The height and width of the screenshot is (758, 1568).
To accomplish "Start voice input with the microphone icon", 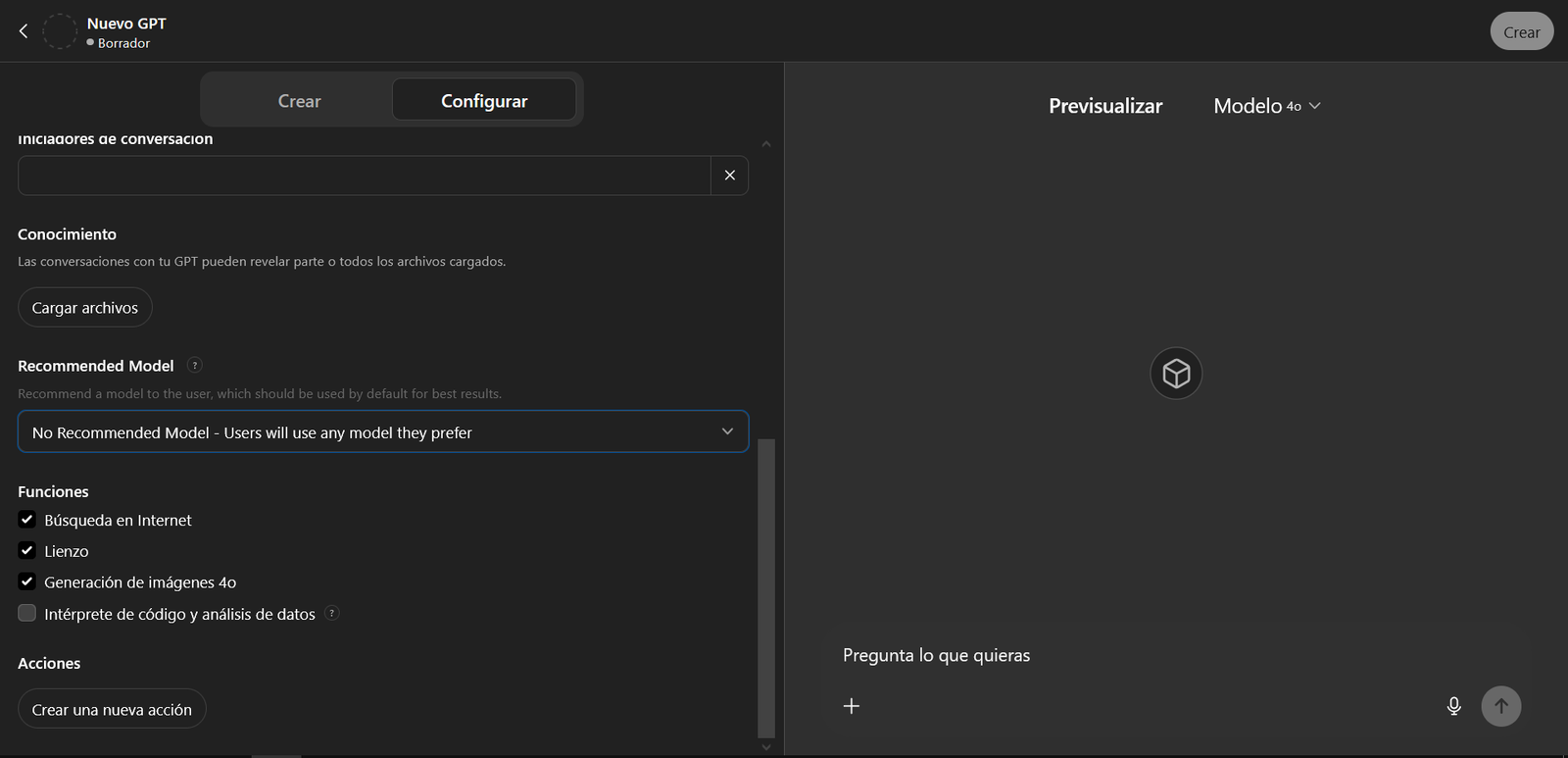I will point(1454,706).
